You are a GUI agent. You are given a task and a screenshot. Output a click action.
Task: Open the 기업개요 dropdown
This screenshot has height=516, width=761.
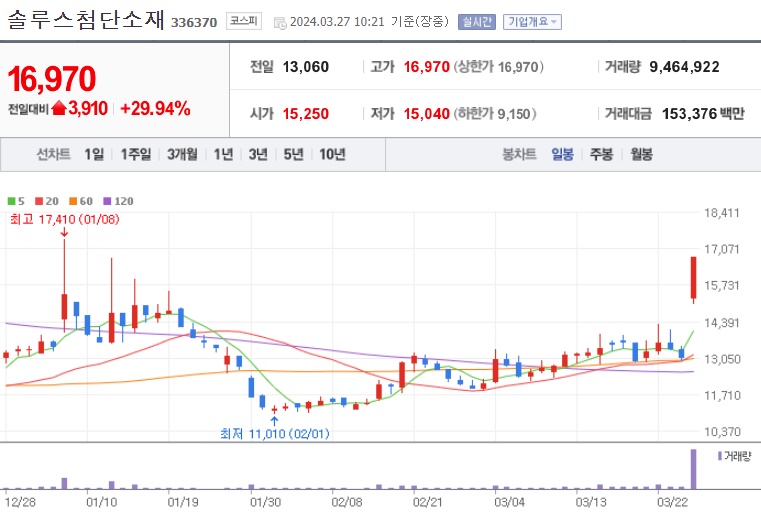(x=532, y=22)
